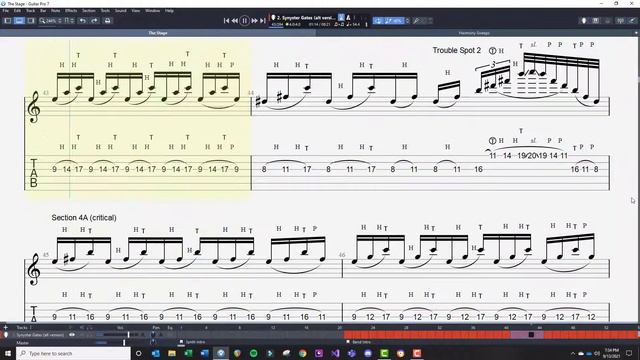
Task: Open Spotify from the taskbar
Action: point(253,353)
